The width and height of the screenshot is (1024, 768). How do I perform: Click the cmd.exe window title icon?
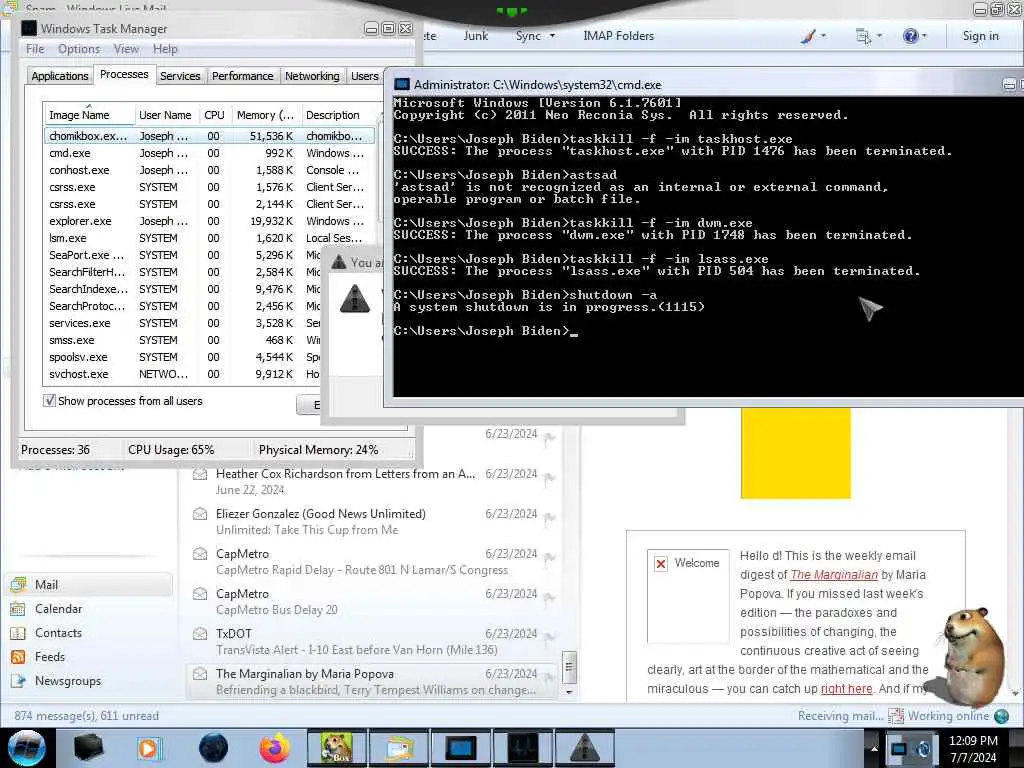(402, 84)
